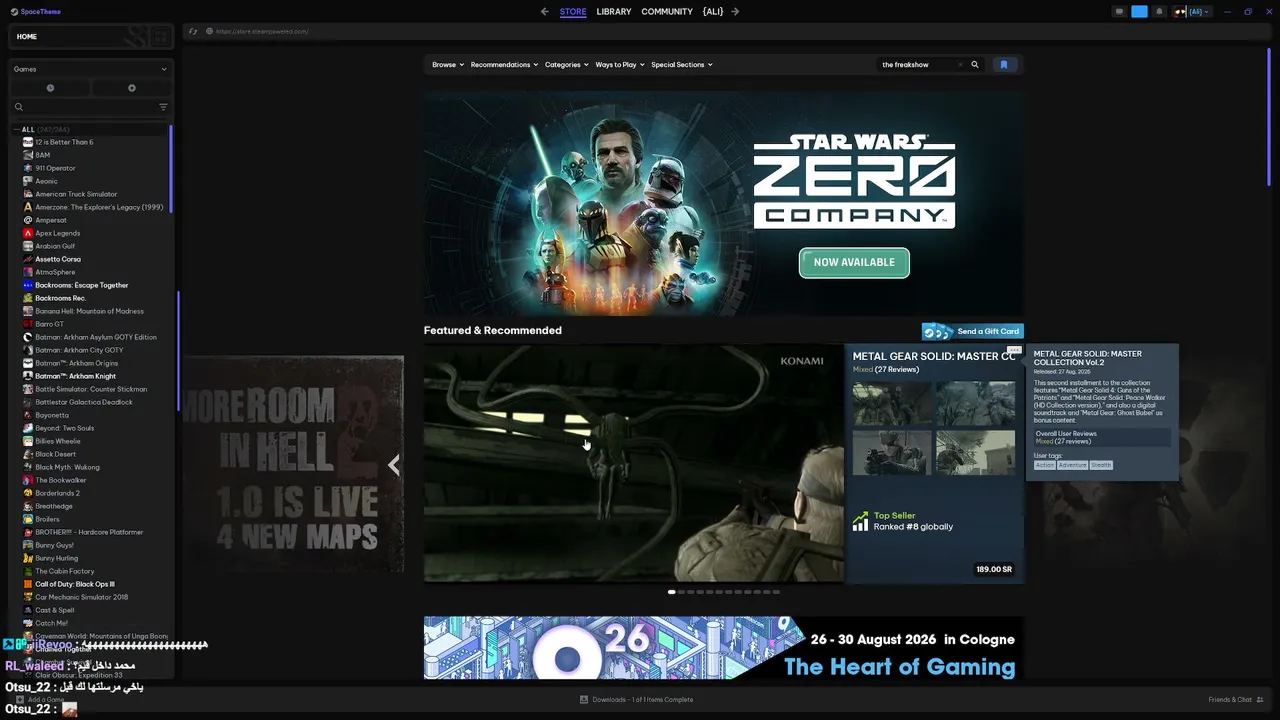Reload the store page
Image resolution: width=1280 pixels, height=720 pixels.
[193, 31]
